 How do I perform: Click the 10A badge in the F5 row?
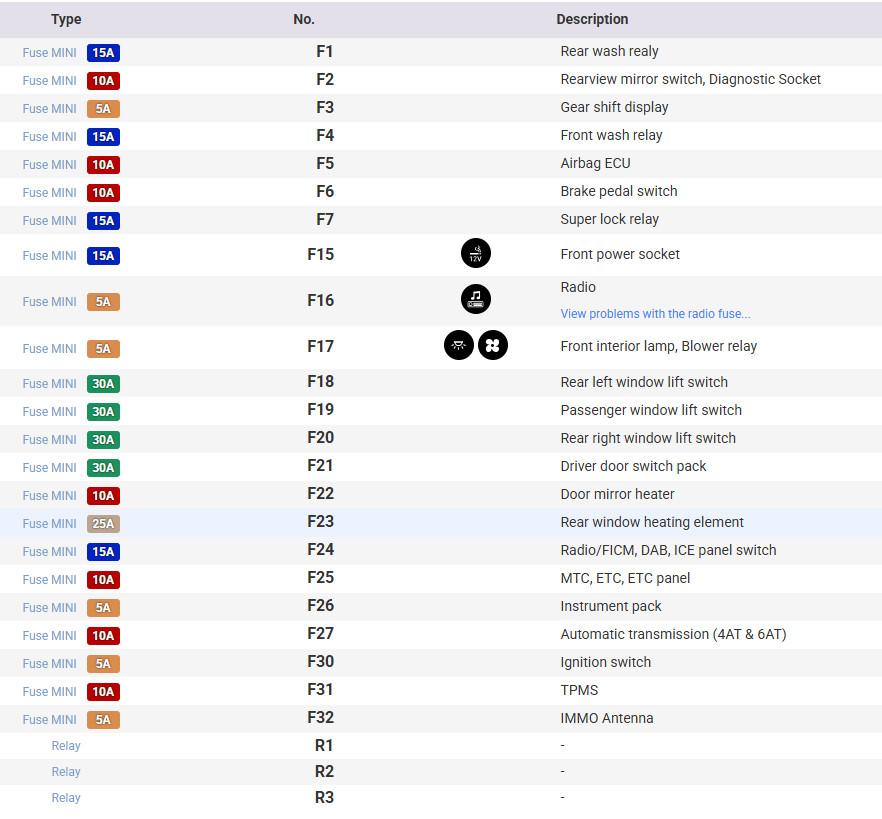(104, 165)
